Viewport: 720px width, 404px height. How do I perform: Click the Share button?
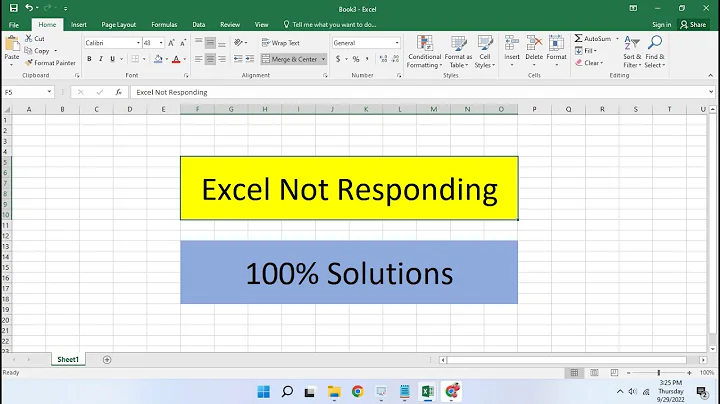693,24
